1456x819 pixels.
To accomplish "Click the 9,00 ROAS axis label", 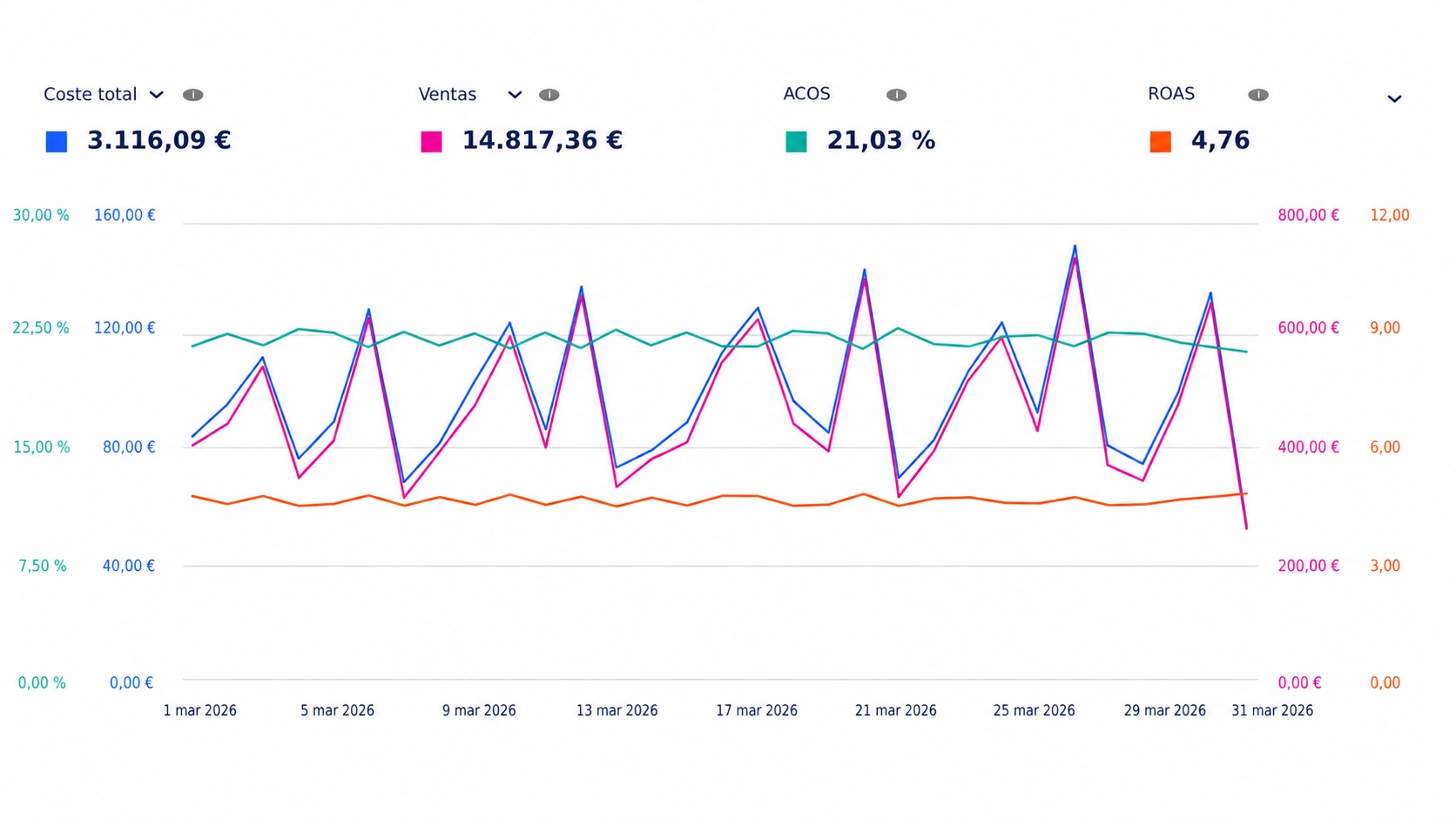I will [1385, 328].
